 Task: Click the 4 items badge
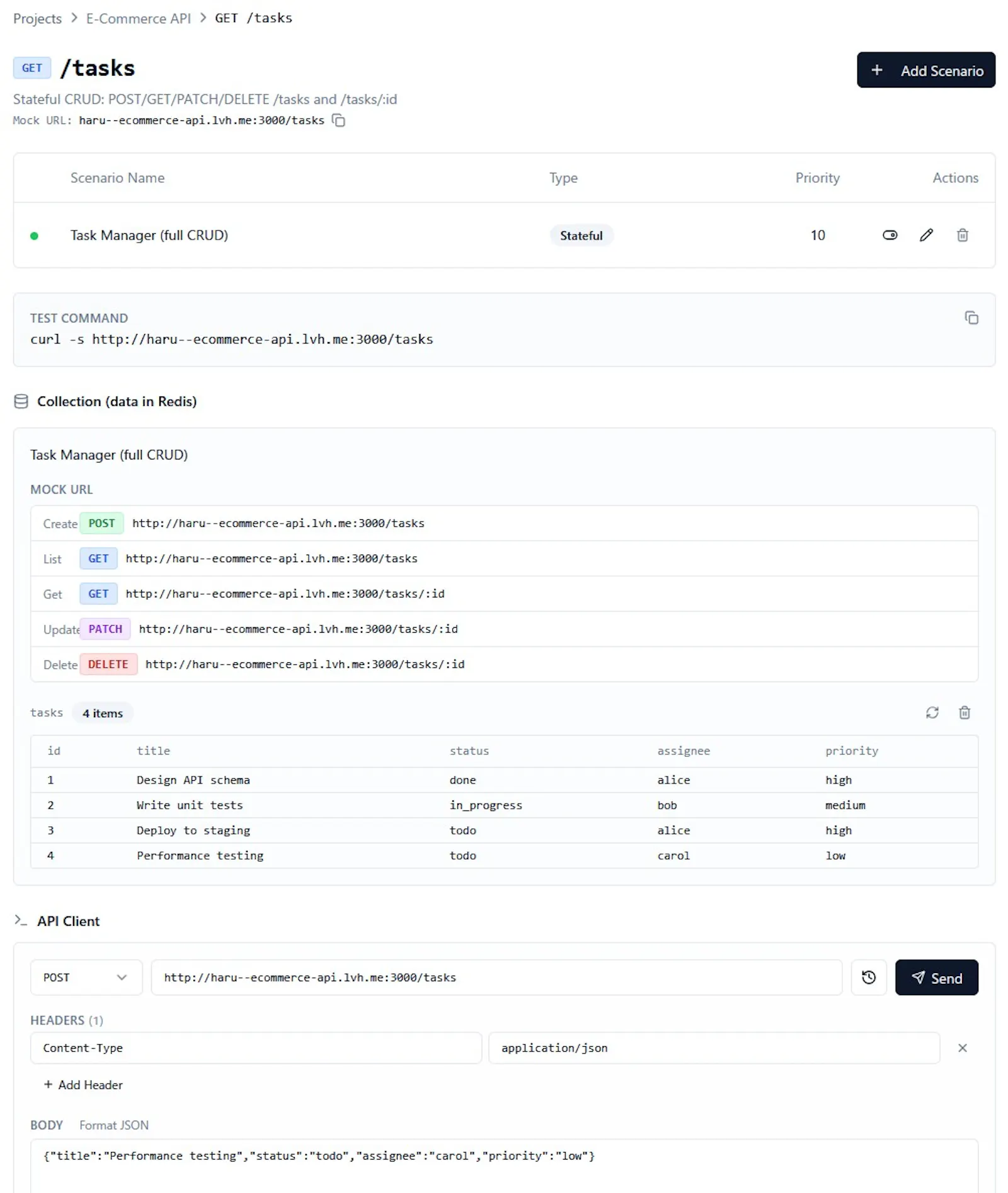pos(103,713)
